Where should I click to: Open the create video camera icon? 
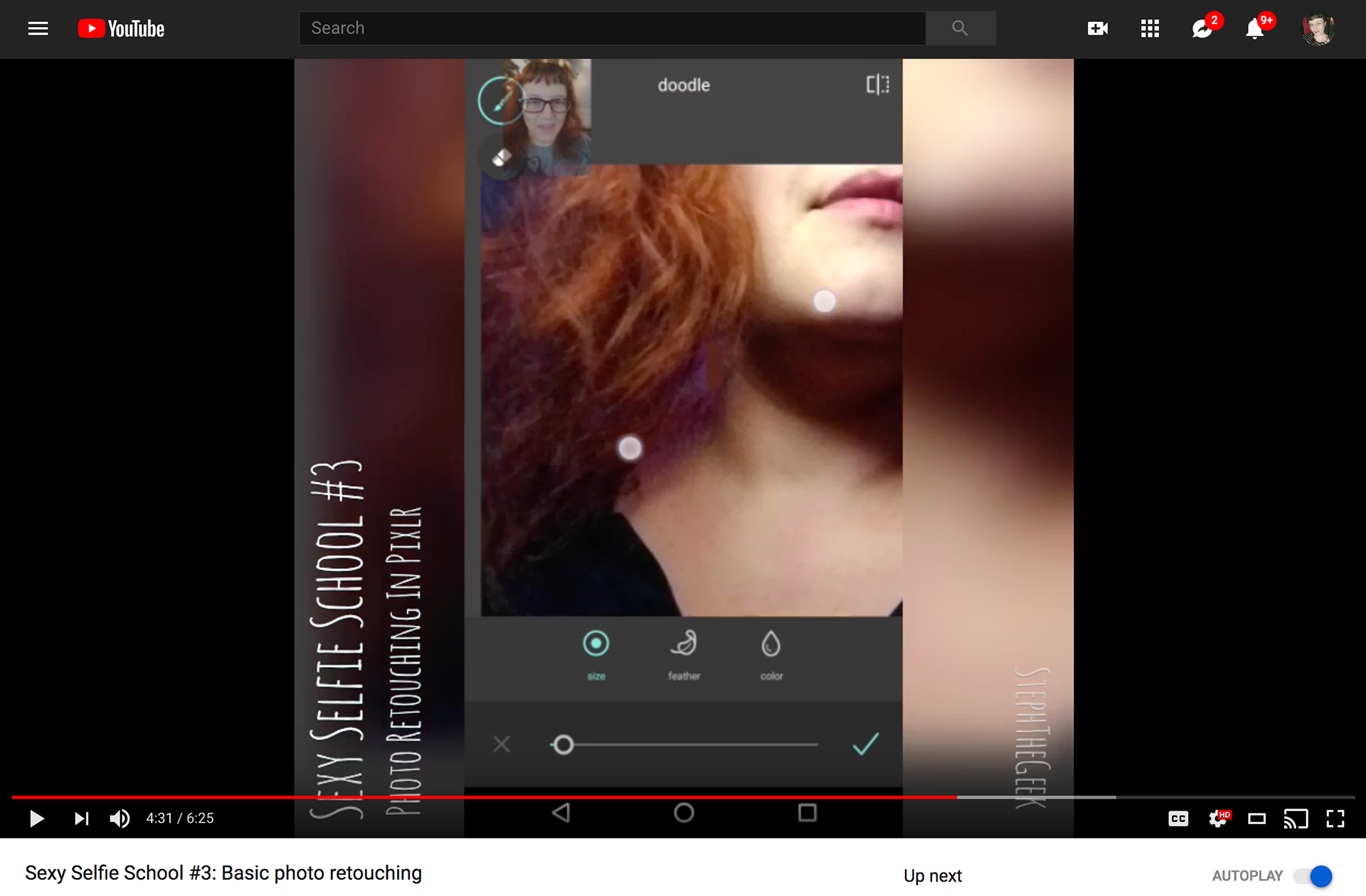tap(1097, 28)
